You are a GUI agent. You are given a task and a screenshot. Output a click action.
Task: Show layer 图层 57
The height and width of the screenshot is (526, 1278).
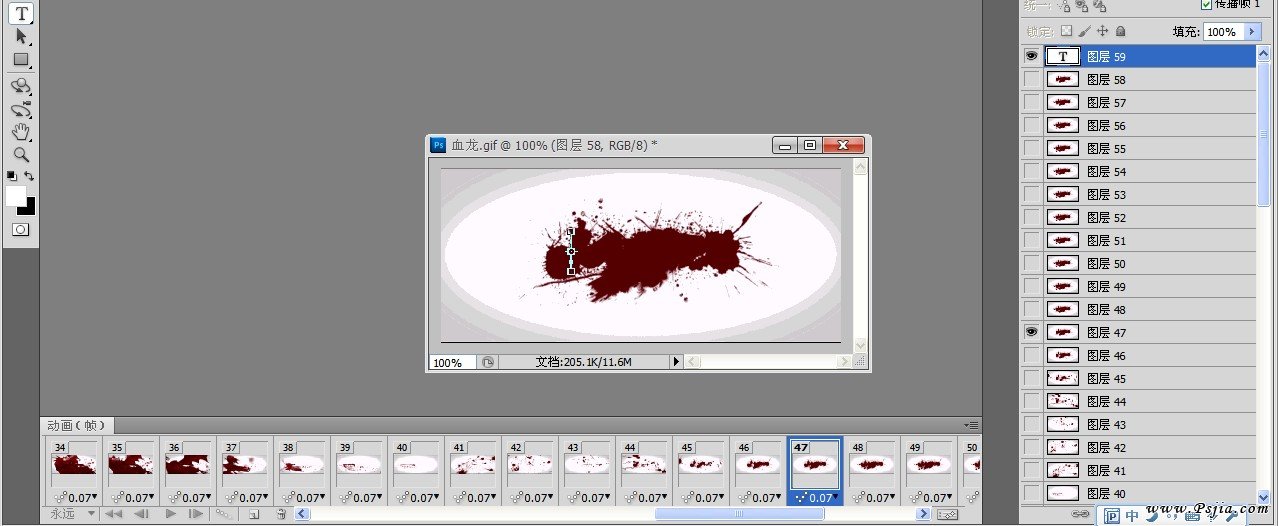click(x=1032, y=102)
